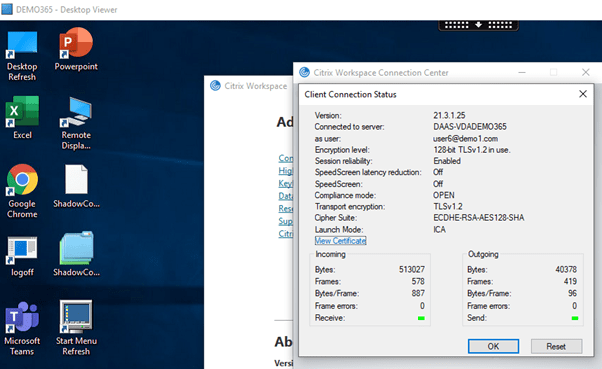This screenshot has width=602, height=369.
Task: Minimize the Connection Center window
Action: [522, 72]
